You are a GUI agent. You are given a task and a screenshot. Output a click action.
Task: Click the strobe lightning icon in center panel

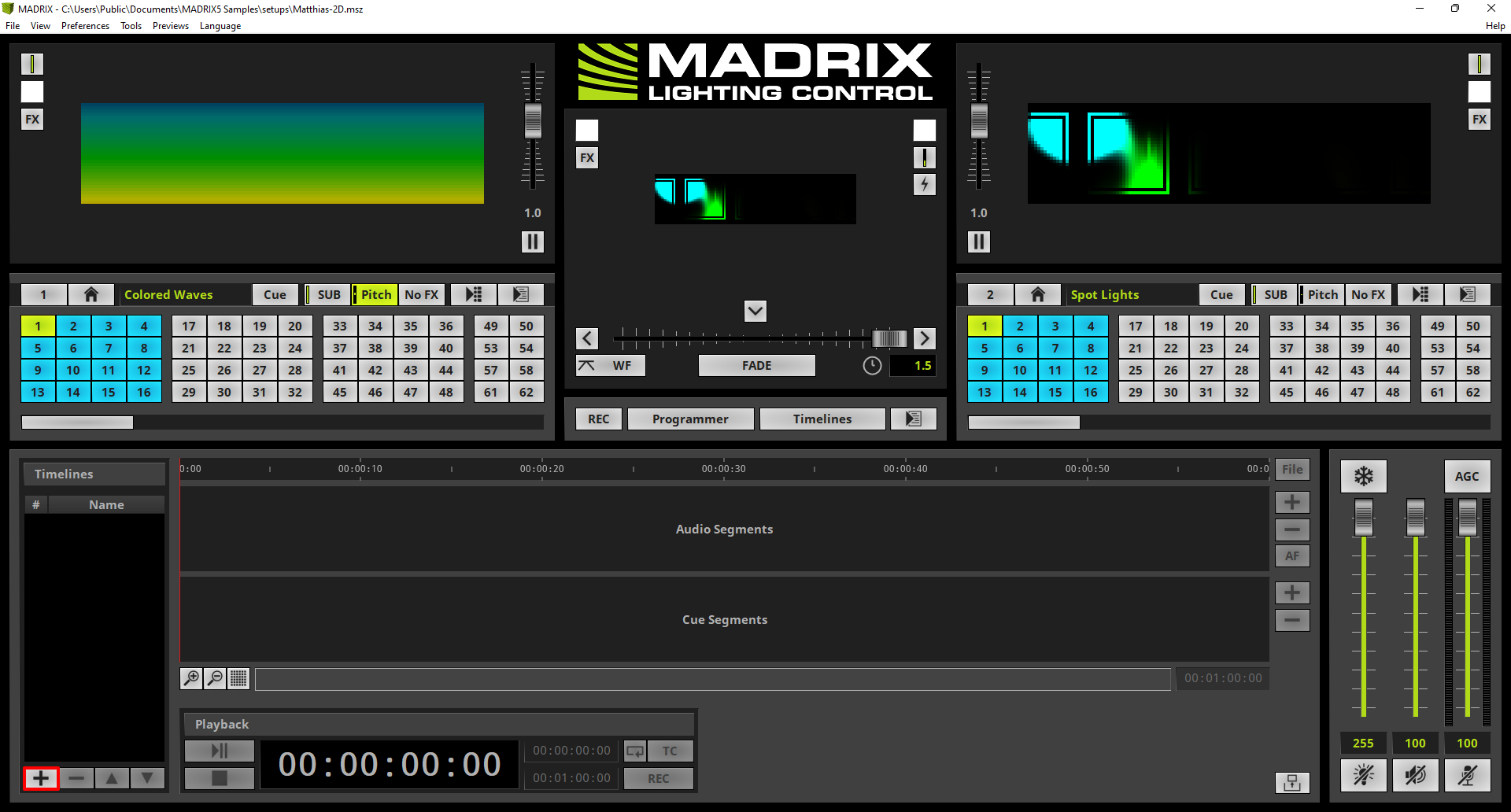(925, 185)
